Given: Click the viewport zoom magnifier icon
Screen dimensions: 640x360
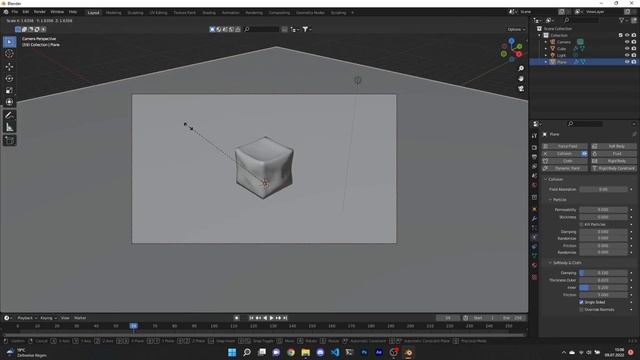Looking at the screenshot, I should 521,68.
